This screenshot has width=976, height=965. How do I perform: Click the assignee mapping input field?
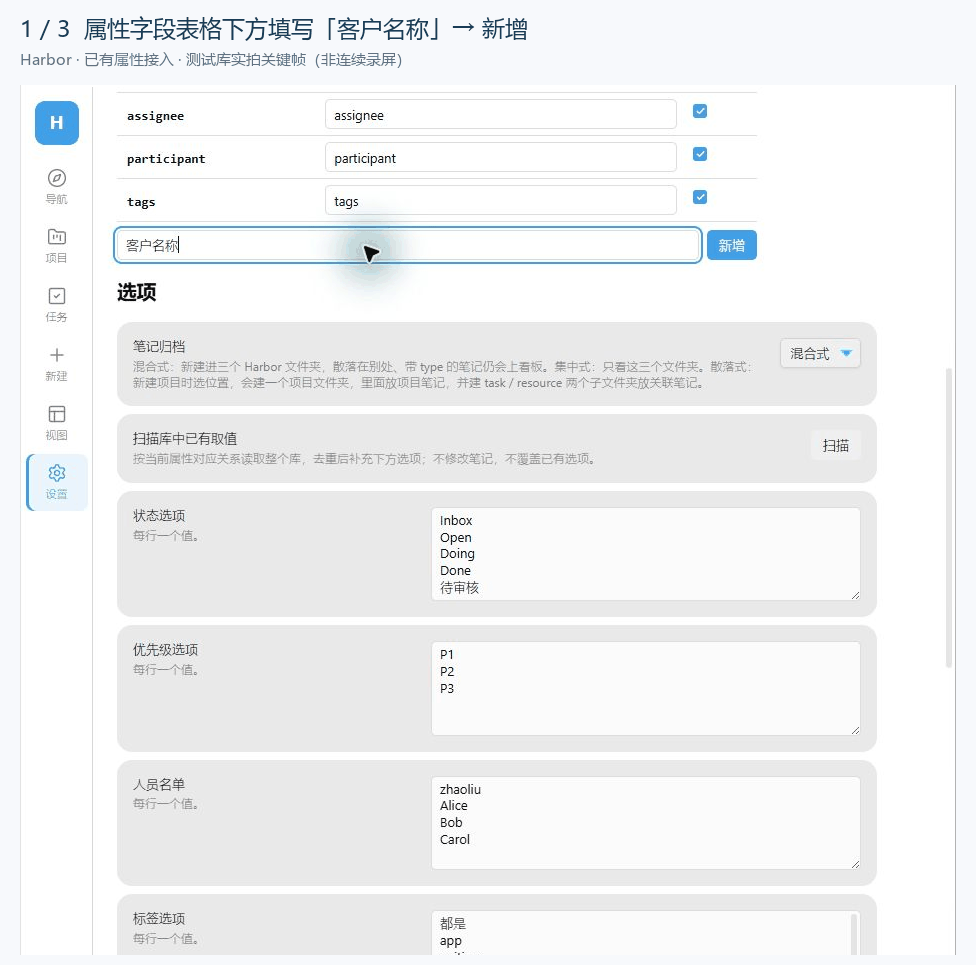pos(500,115)
